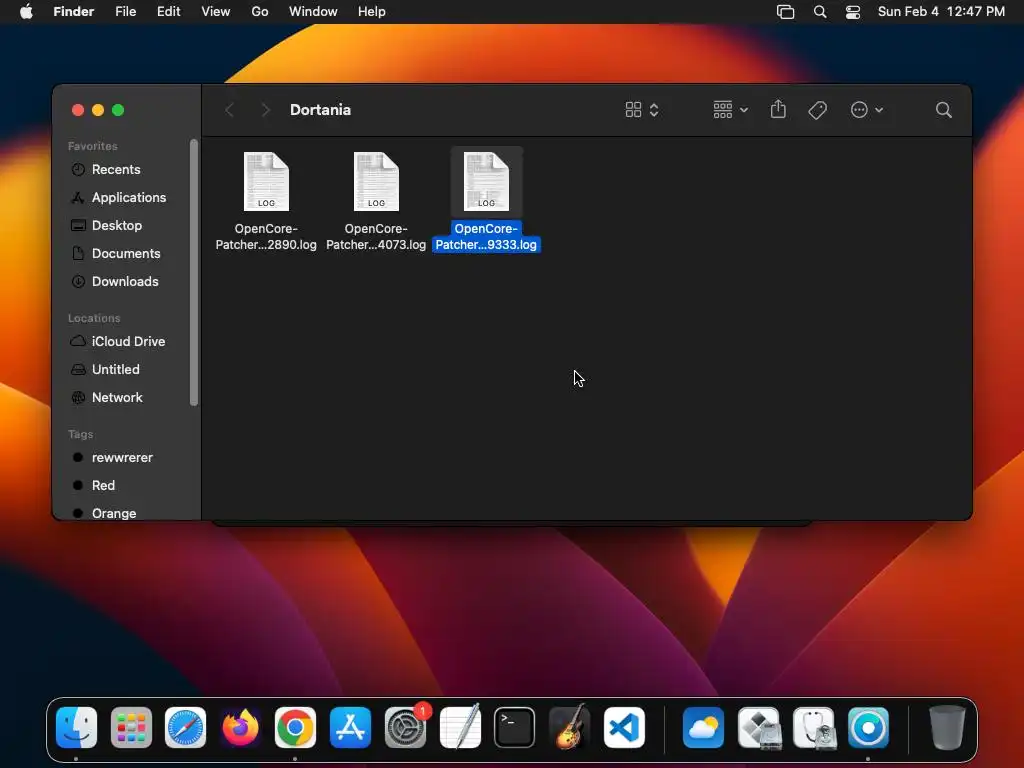Open the Apple menu

coord(26,11)
